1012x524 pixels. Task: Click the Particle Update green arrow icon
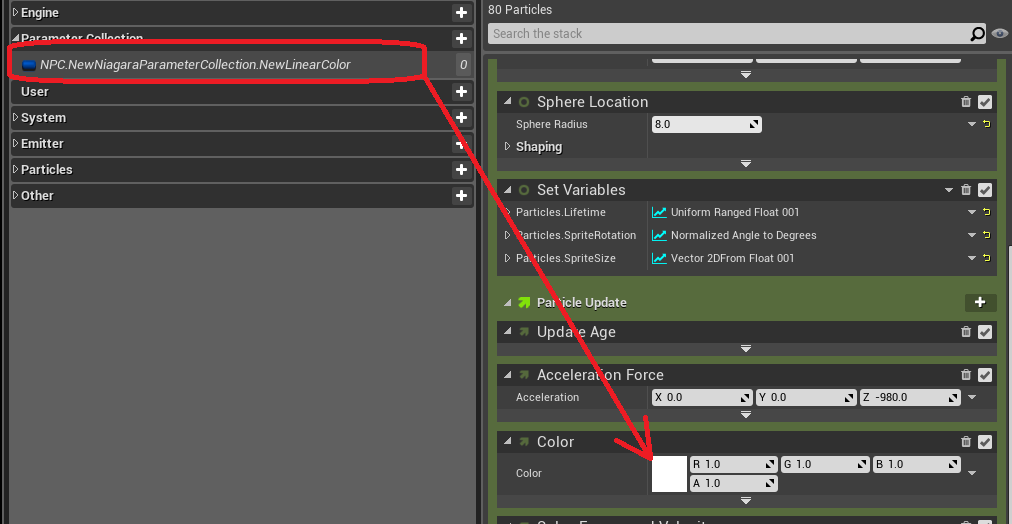pos(524,303)
